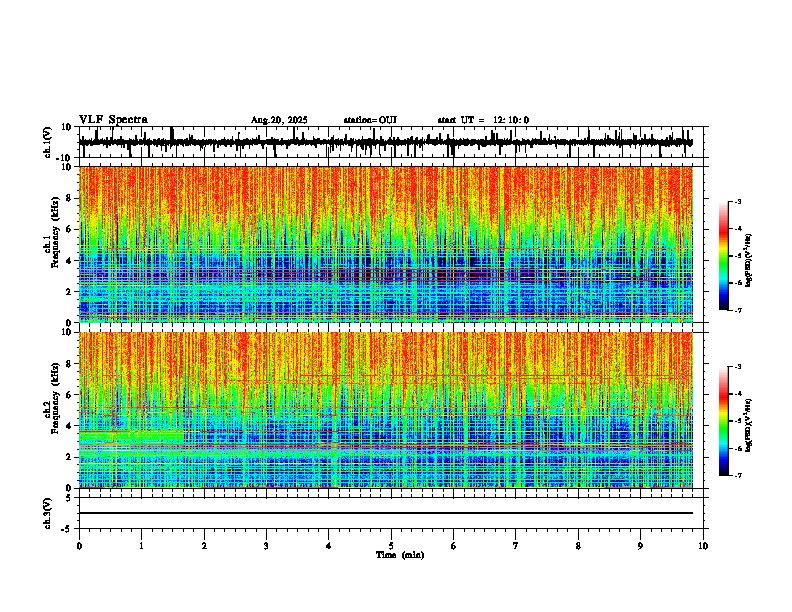Click inside the ch.2 spectrogram panel
This screenshot has width=792, height=612.
[x=385, y=410]
